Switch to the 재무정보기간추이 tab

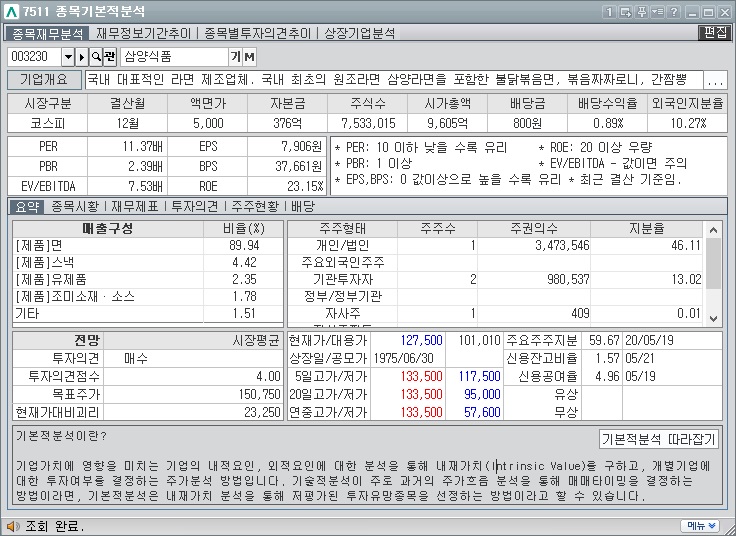(x=143, y=34)
